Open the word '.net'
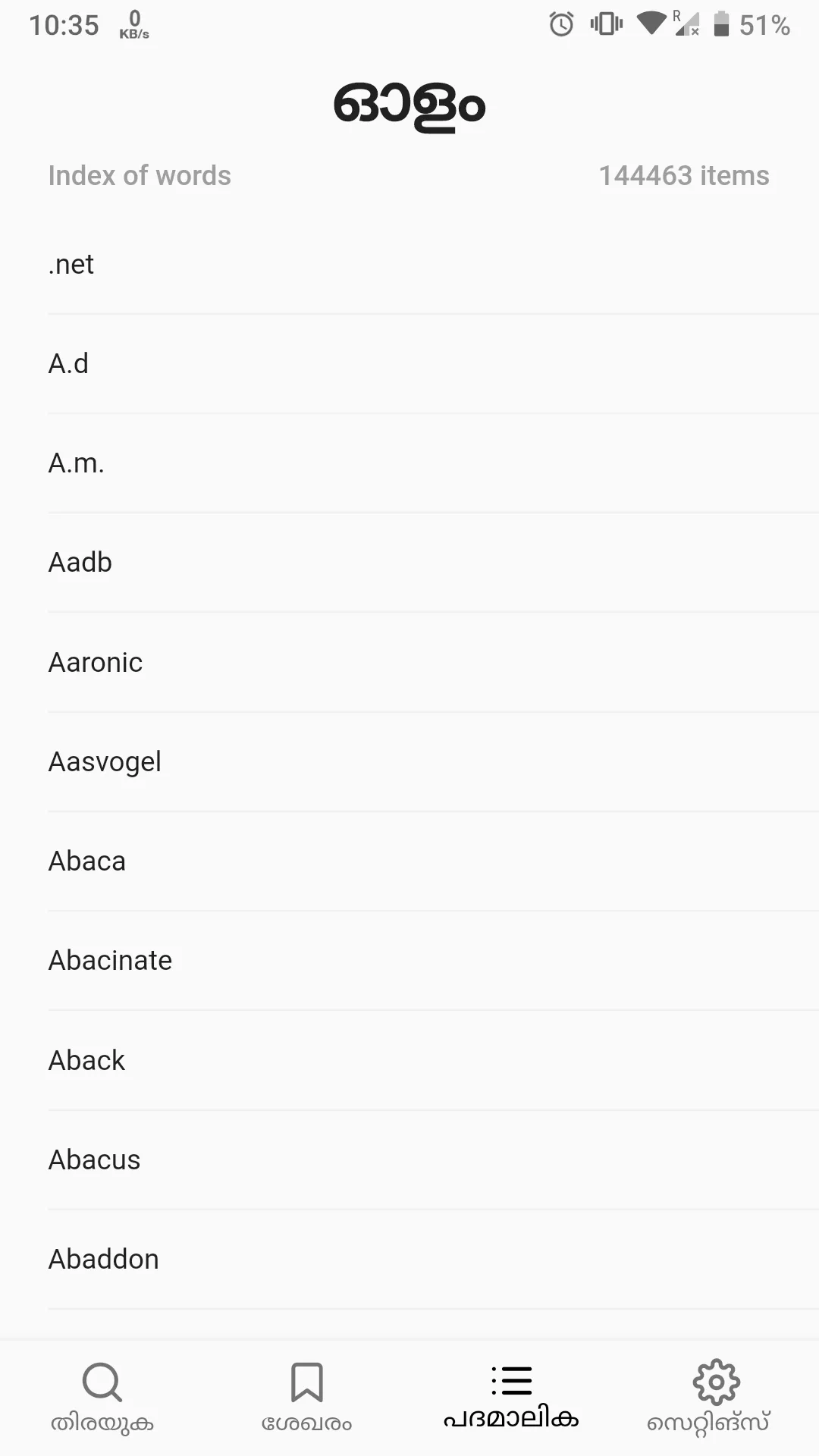The height and width of the screenshot is (1456, 819). pos(71,265)
